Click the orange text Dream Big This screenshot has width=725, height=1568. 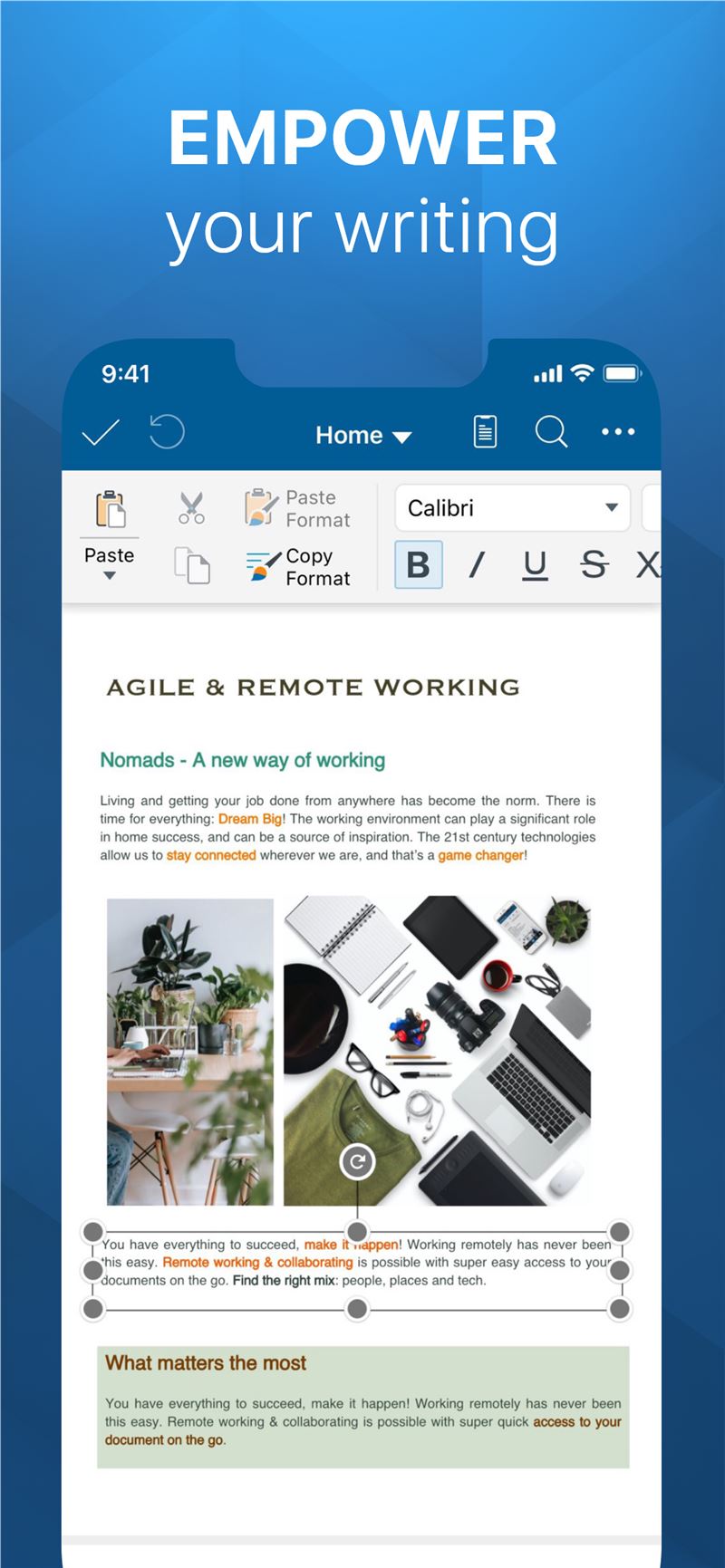coord(250,819)
